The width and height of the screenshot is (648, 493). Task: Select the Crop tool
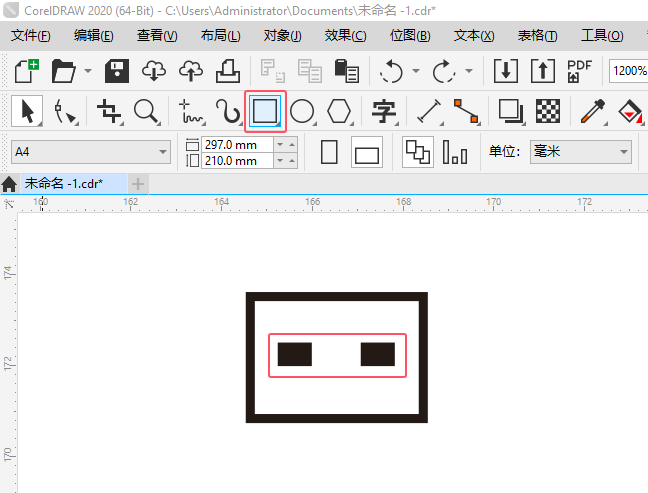tap(110, 112)
